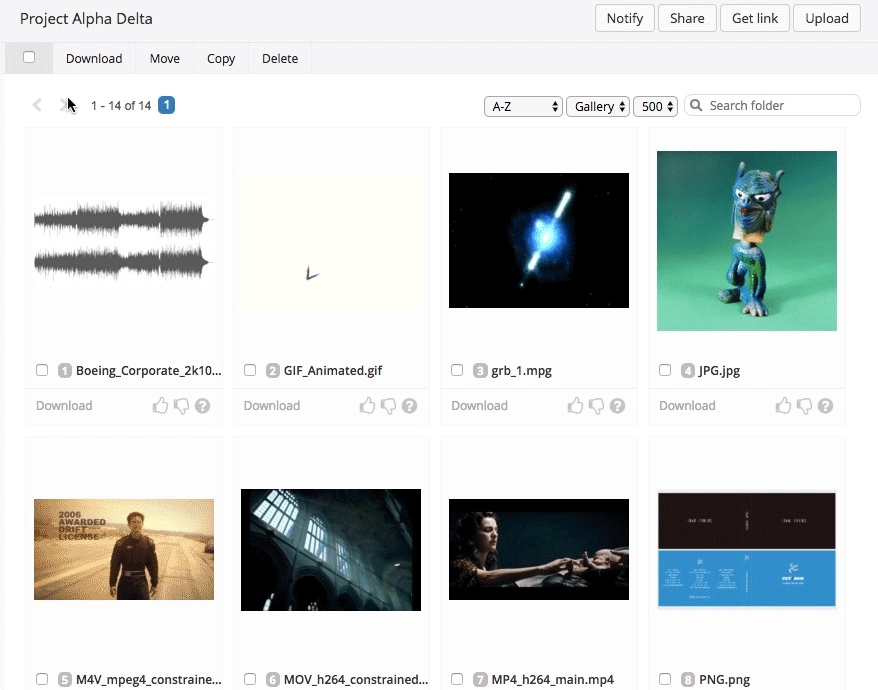Viewport: 878px width, 690px height.
Task: Select the PNG.png file checkbox
Action: pyautogui.click(x=665, y=679)
